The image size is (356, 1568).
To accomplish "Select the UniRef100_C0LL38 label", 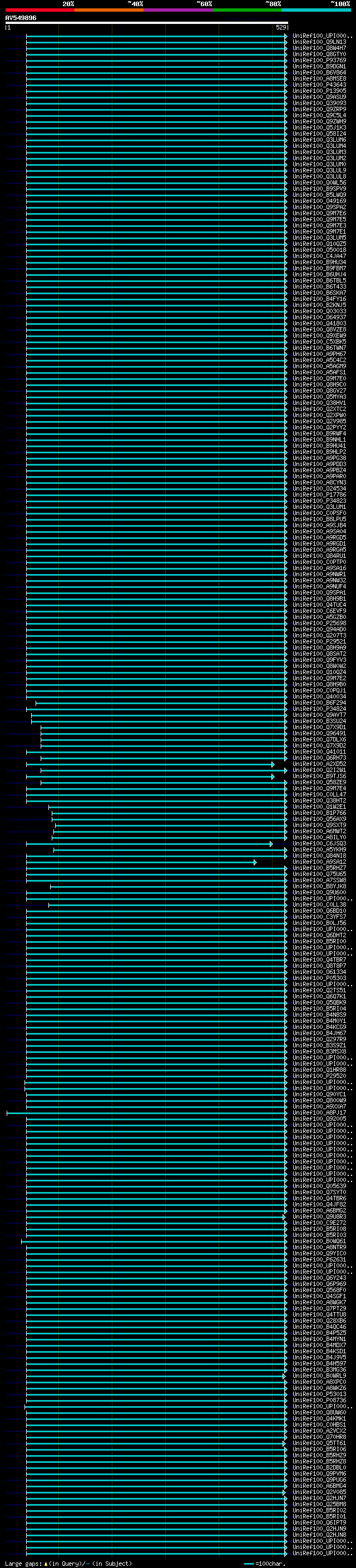I will [319, 904].
